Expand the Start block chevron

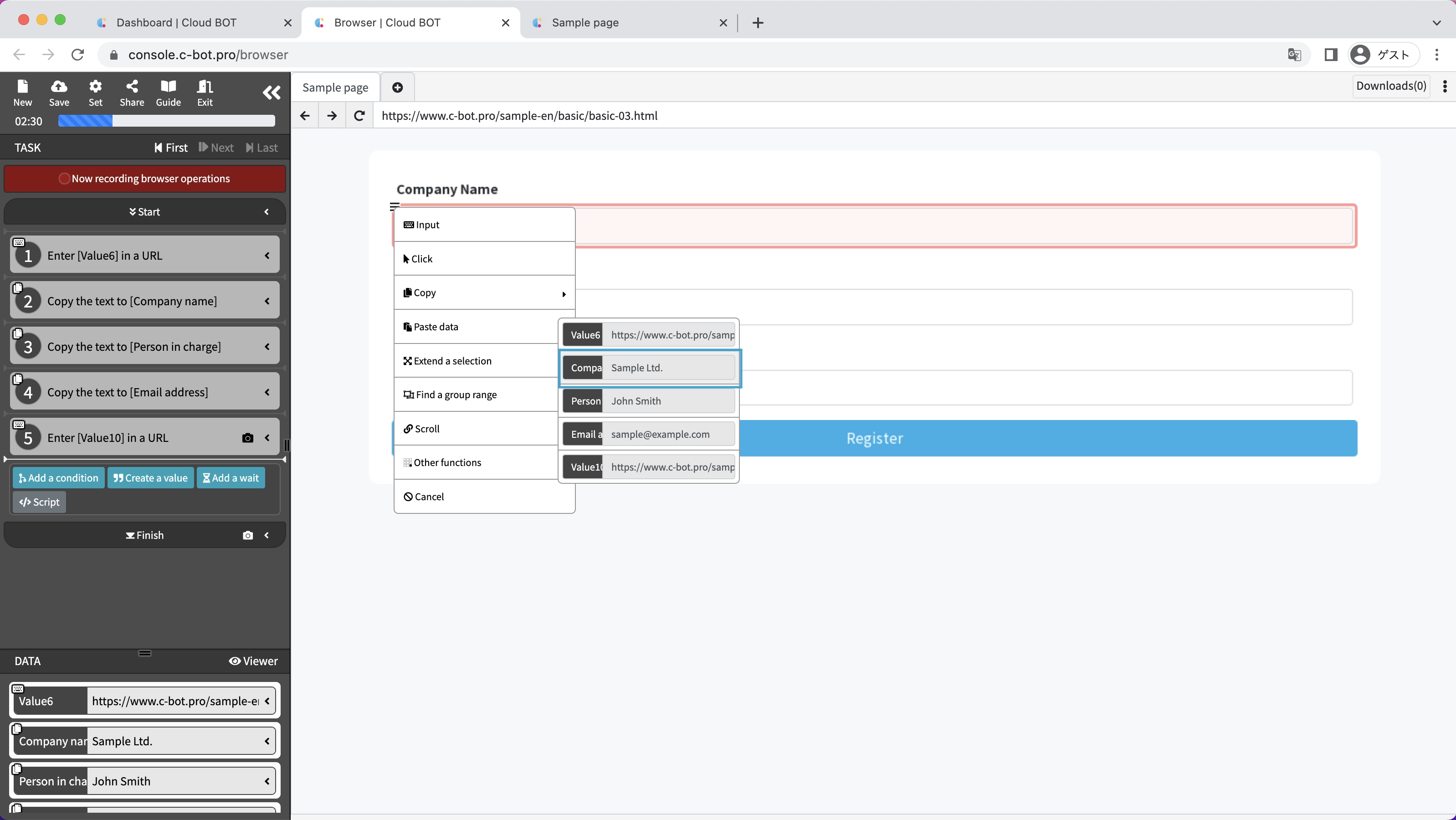(267, 212)
